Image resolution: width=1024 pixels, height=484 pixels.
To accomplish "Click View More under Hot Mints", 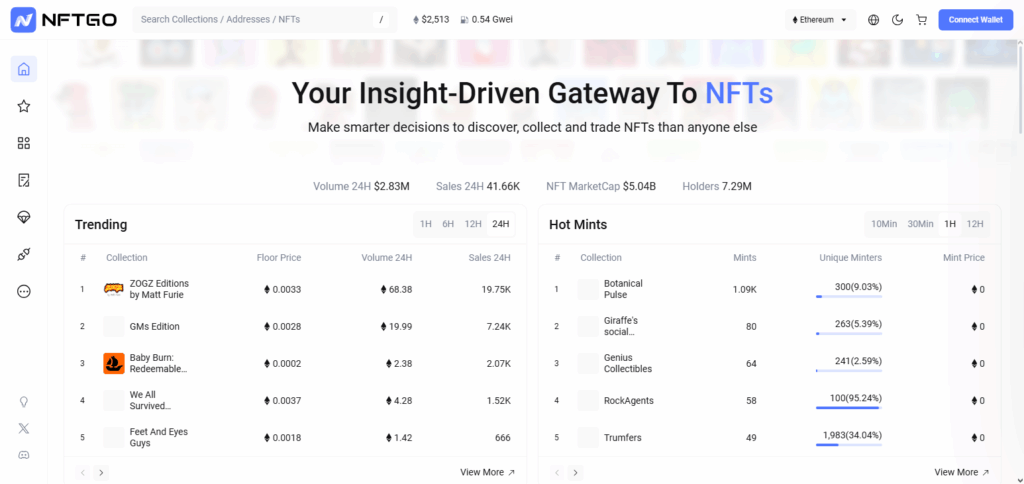I will point(961,472).
